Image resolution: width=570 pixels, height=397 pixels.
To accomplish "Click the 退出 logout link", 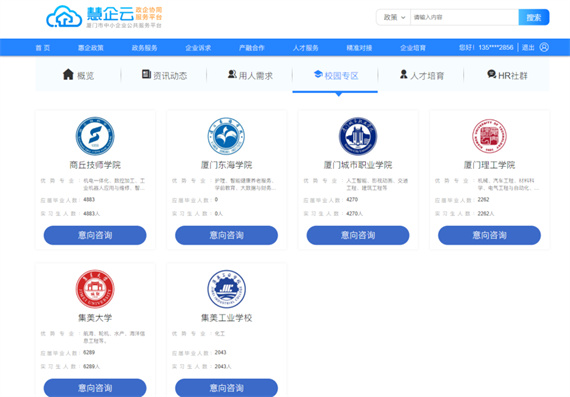I will coord(528,47).
